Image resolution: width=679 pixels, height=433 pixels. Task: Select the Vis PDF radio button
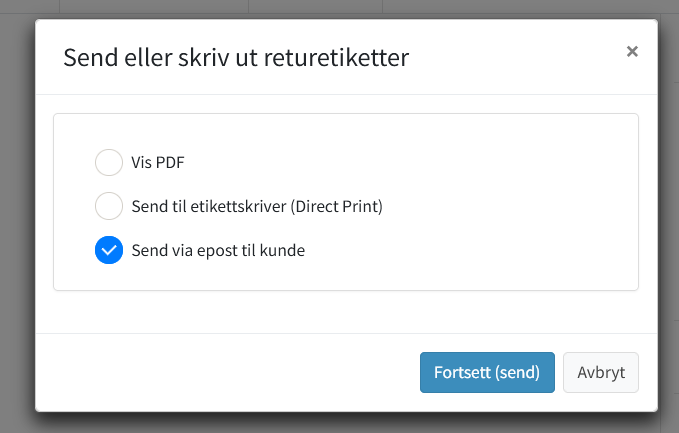click(108, 163)
